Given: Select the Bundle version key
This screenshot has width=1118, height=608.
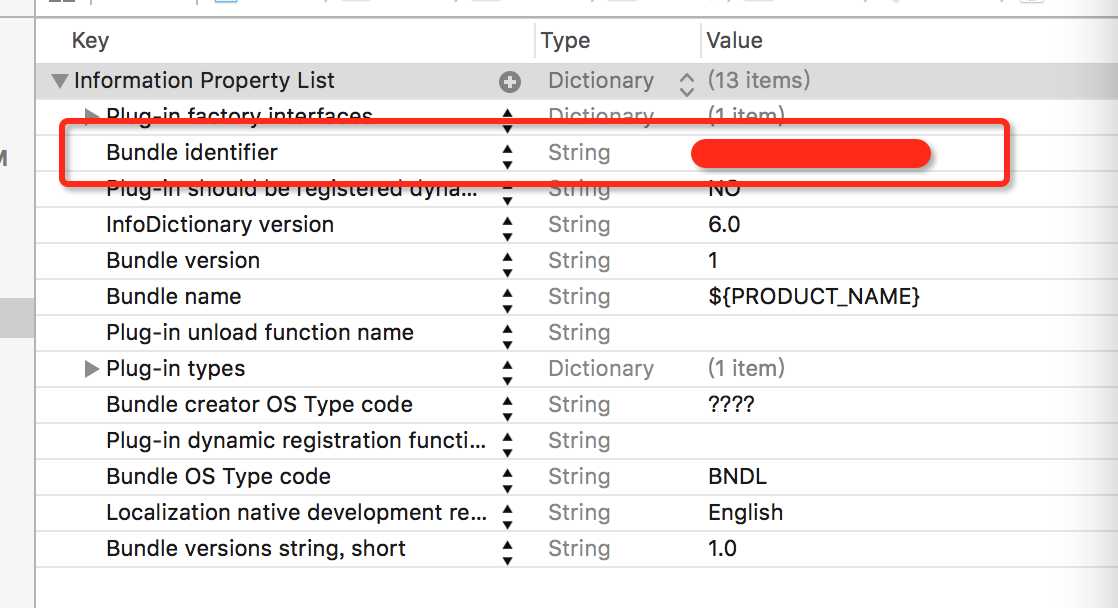Looking at the screenshot, I should (183, 261).
